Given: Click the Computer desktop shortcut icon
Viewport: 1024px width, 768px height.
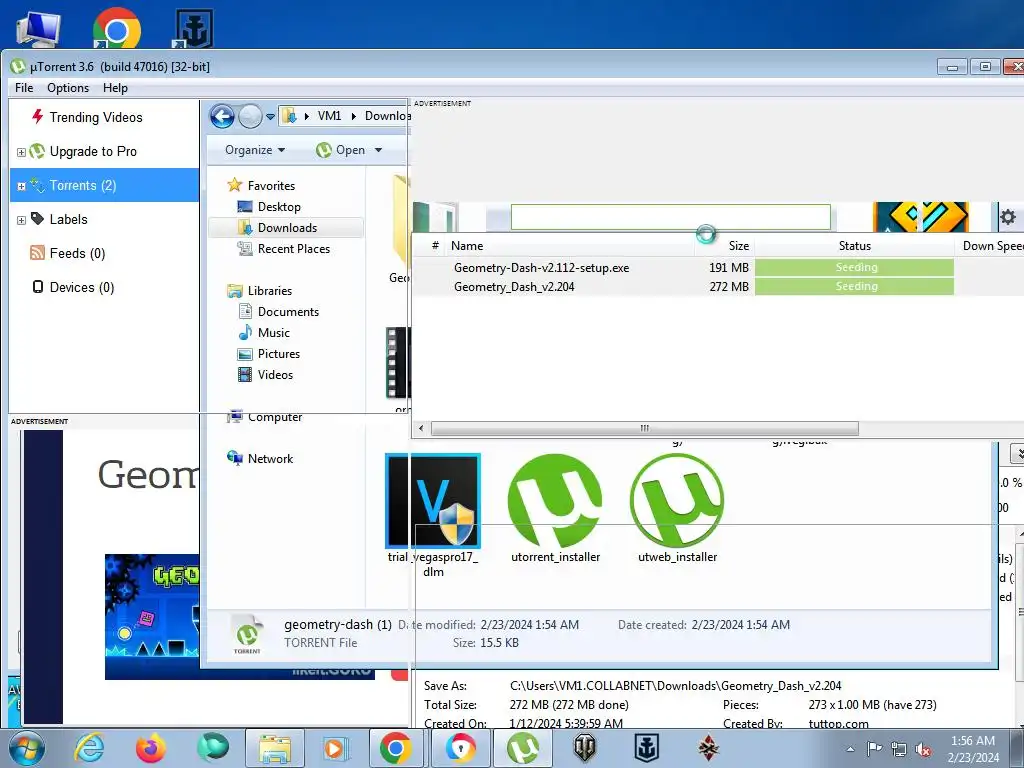Looking at the screenshot, I should tap(39, 29).
